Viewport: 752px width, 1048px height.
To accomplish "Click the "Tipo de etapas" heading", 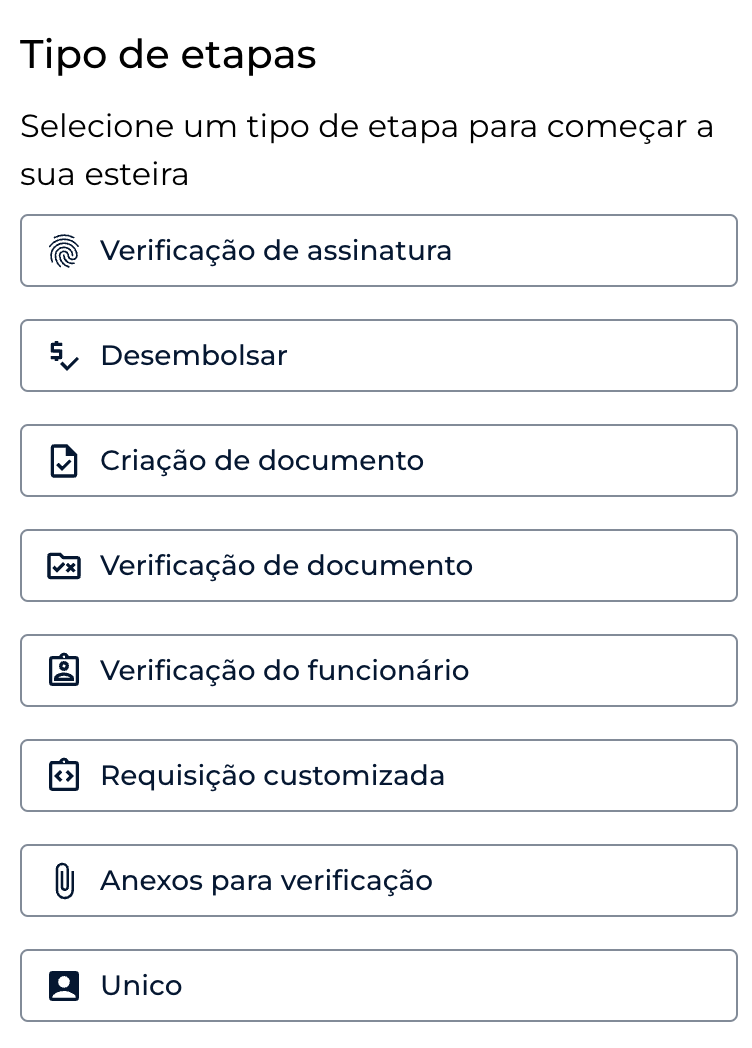I will coord(168,55).
